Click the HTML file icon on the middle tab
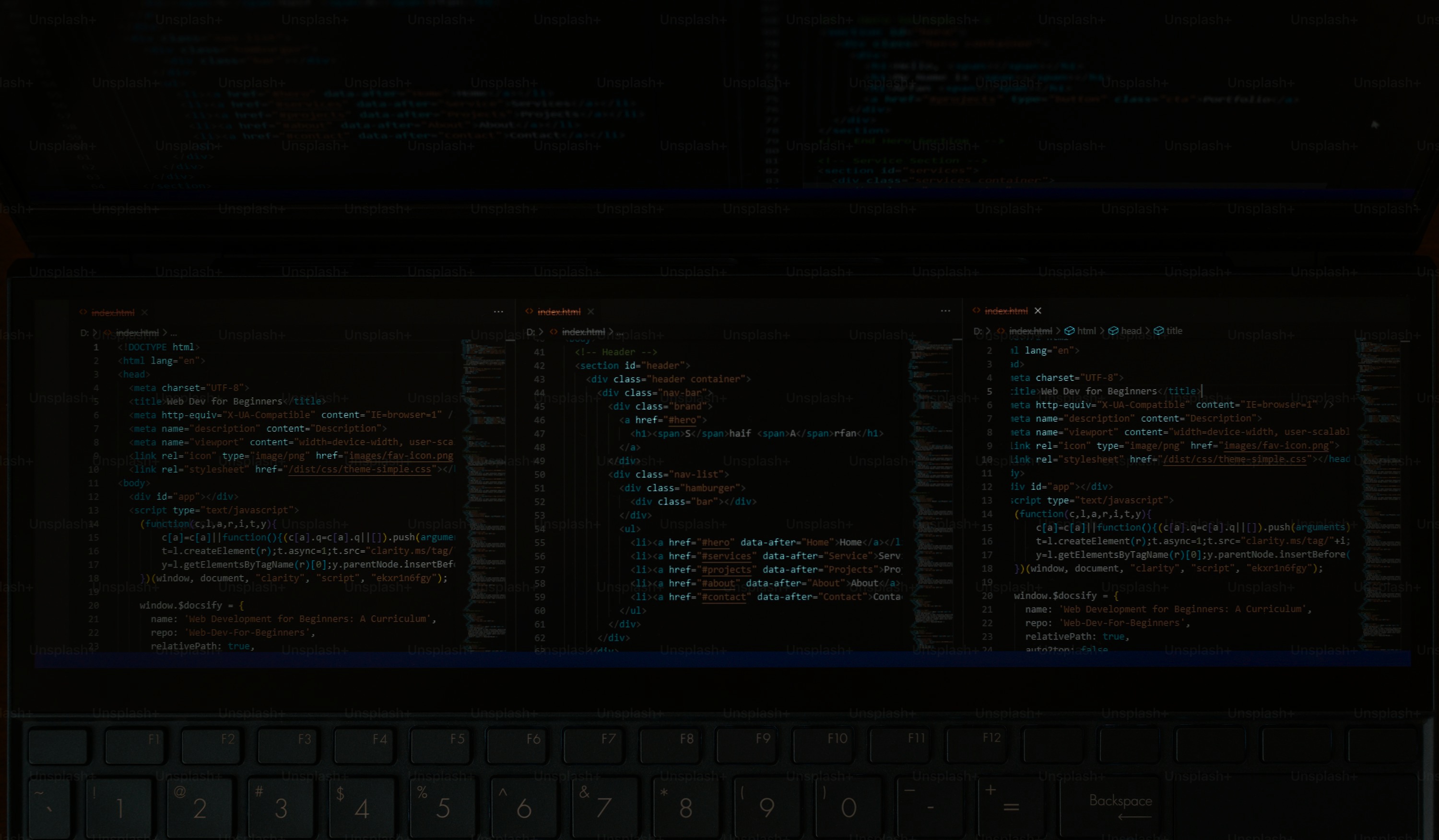Image resolution: width=1439 pixels, height=840 pixels. [530, 312]
